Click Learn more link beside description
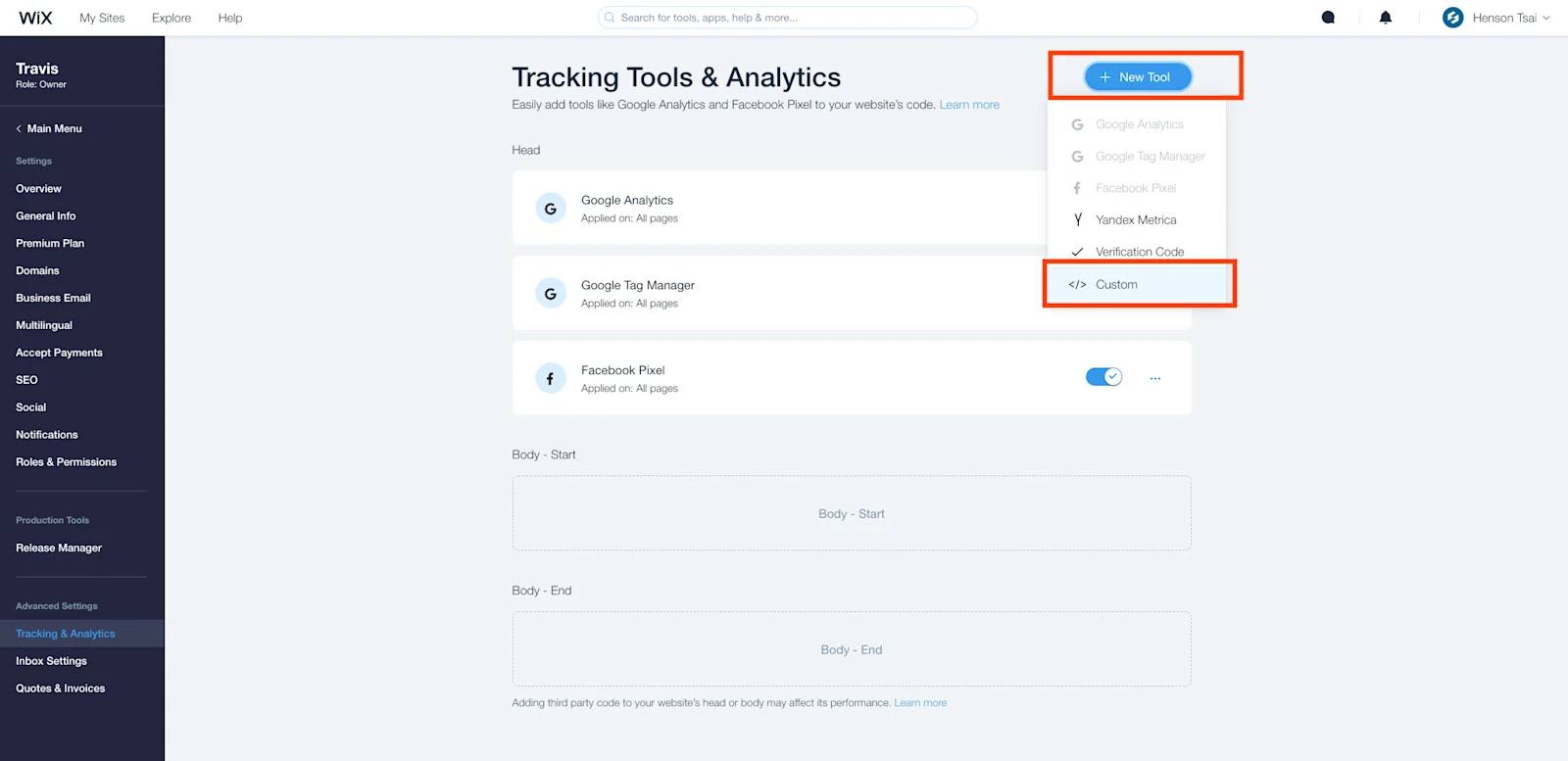This screenshot has width=1568, height=761. (969, 105)
